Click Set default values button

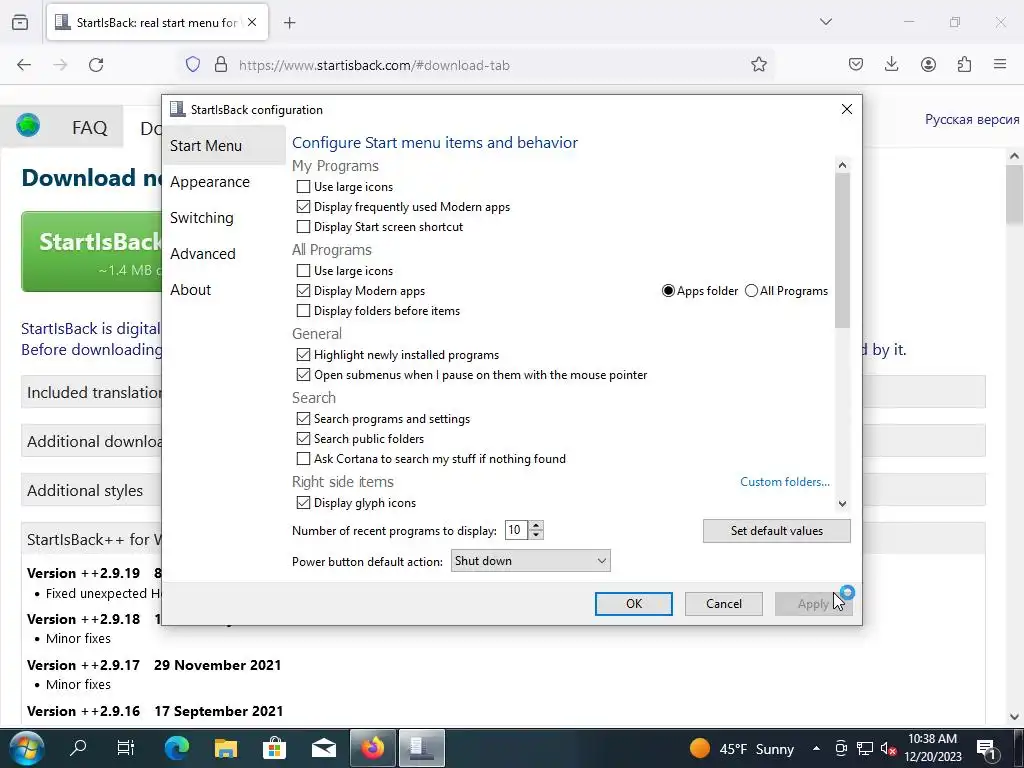(776, 531)
